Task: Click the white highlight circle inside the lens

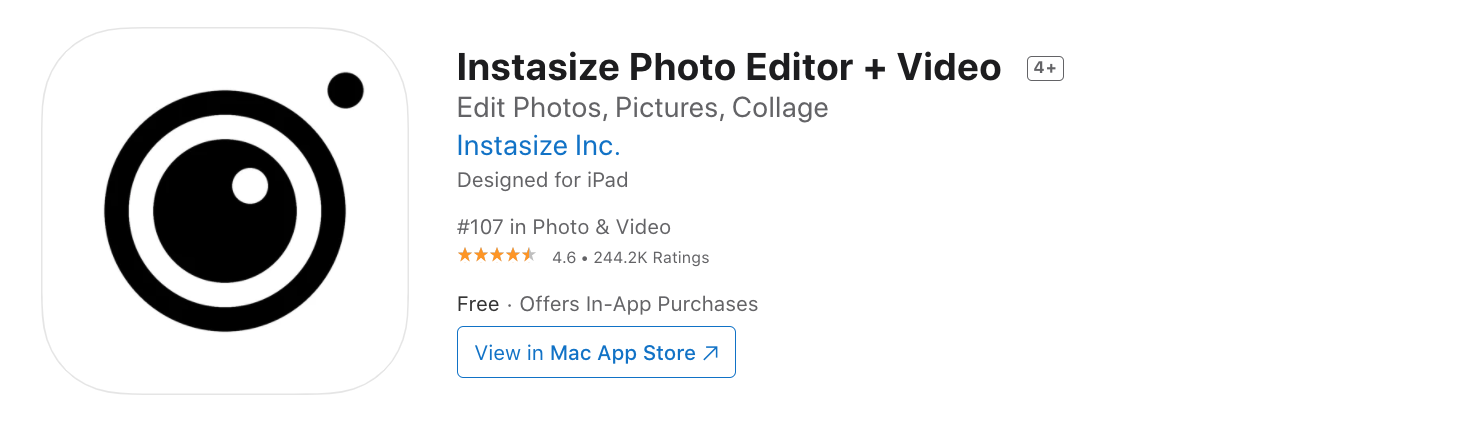Action: (250, 186)
